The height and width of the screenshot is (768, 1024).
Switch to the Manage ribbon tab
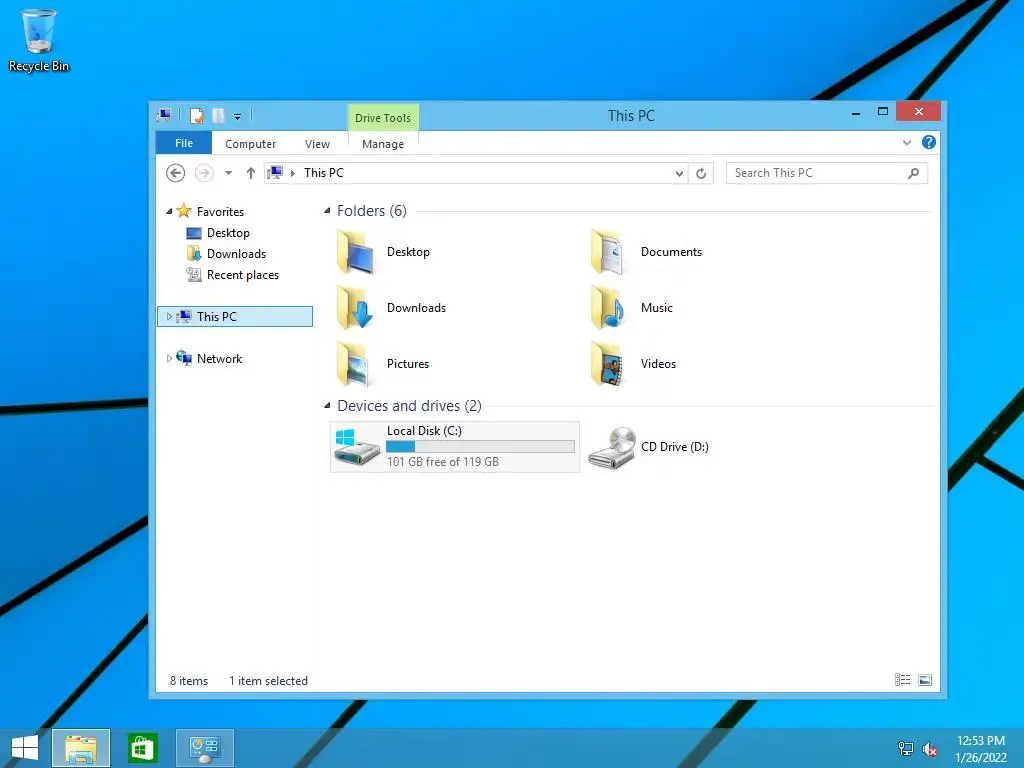(383, 144)
